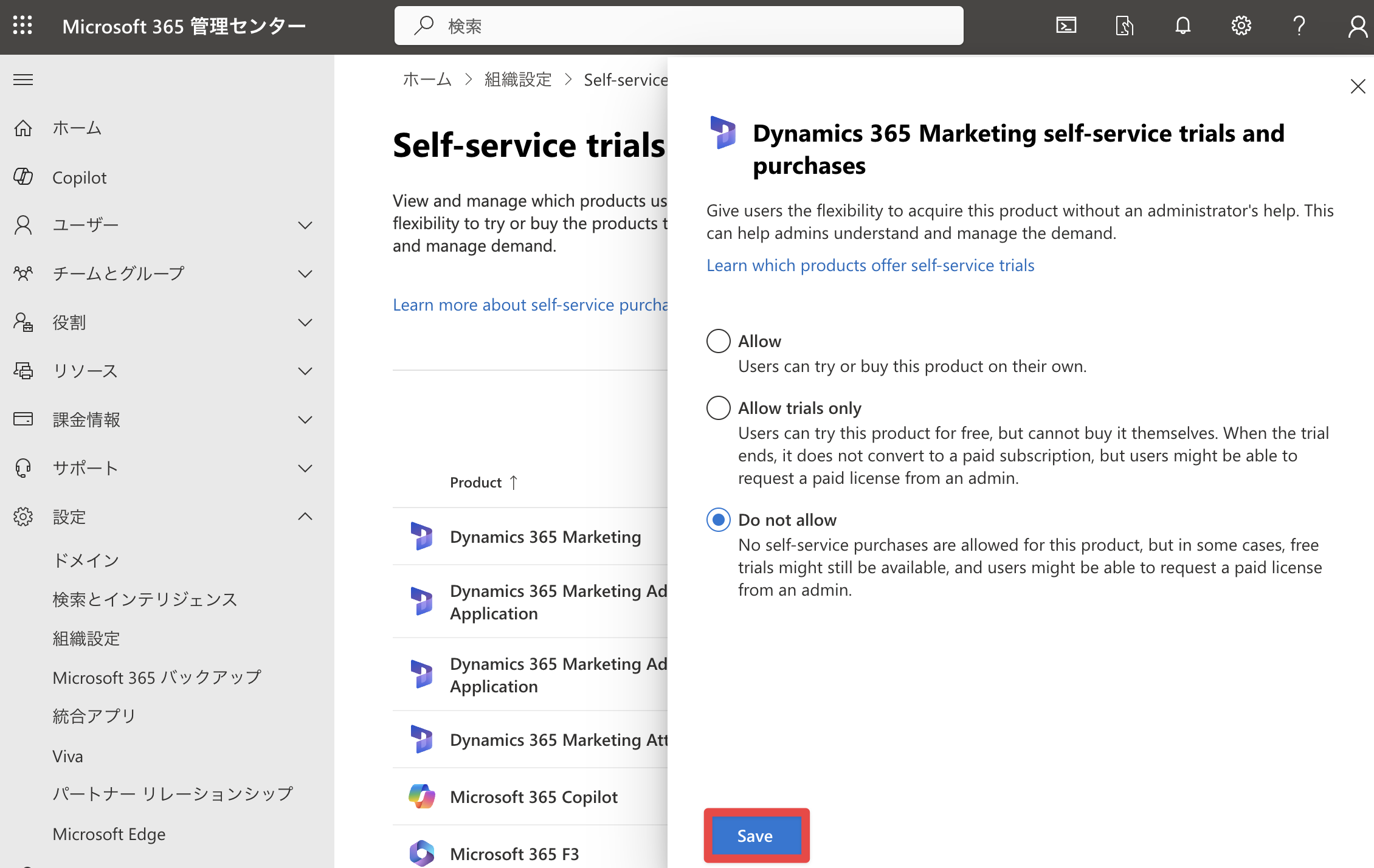Screen dimensions: 1374x868
Task: Open Viva settings page
Action: coord(67,756)
